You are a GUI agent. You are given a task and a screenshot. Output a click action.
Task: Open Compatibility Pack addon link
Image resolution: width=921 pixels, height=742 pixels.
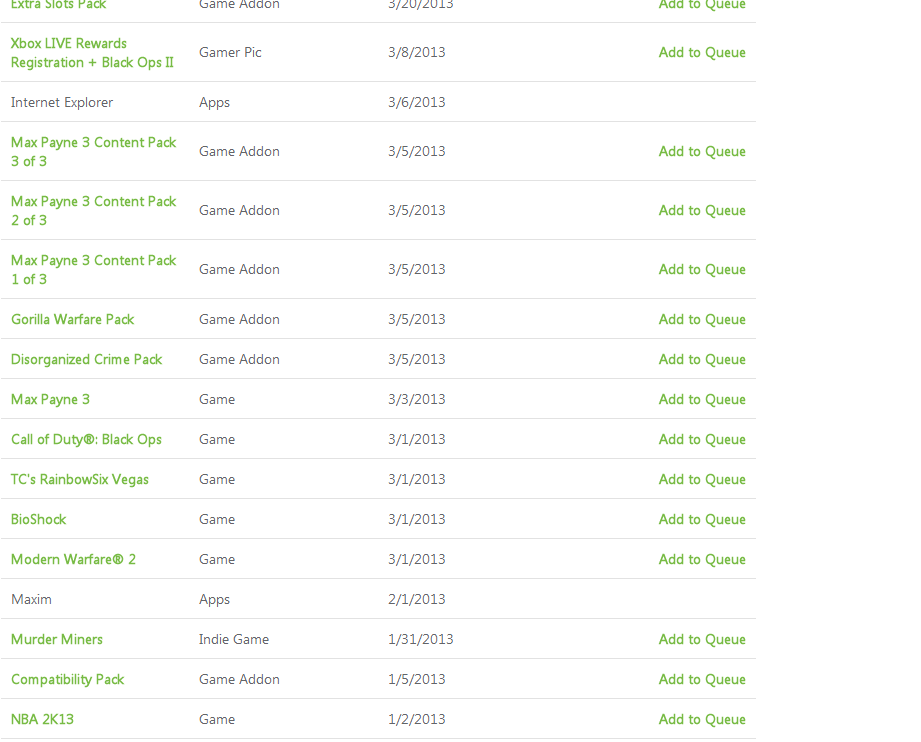click(68, 679)
